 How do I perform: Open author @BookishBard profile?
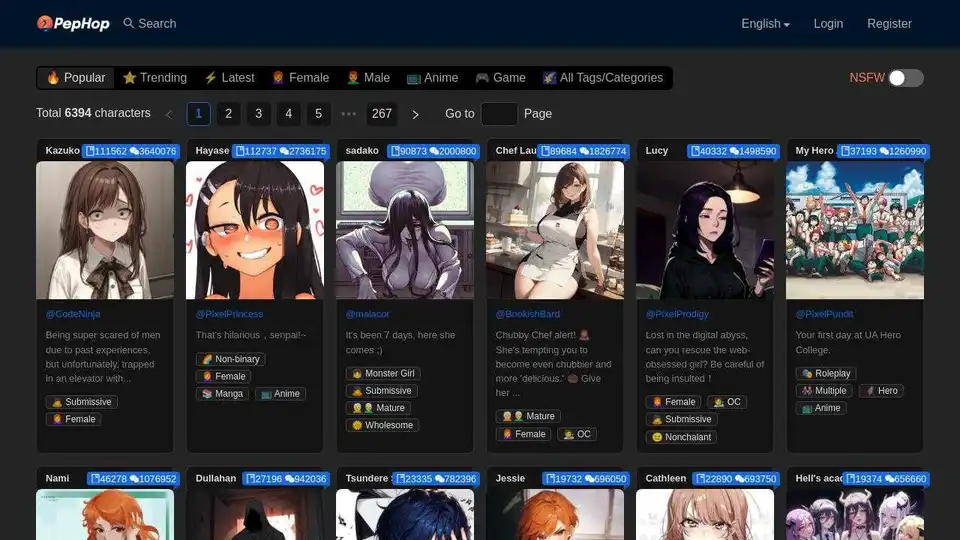[x=528, y=314]
